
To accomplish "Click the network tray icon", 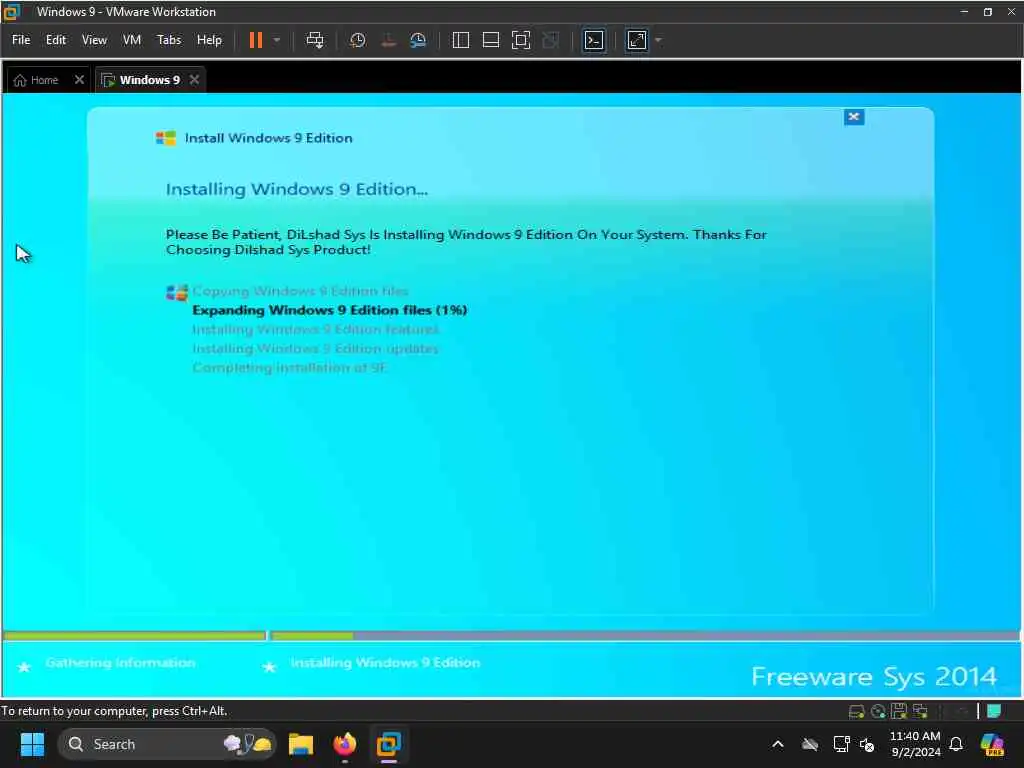I will coord(841,744).
